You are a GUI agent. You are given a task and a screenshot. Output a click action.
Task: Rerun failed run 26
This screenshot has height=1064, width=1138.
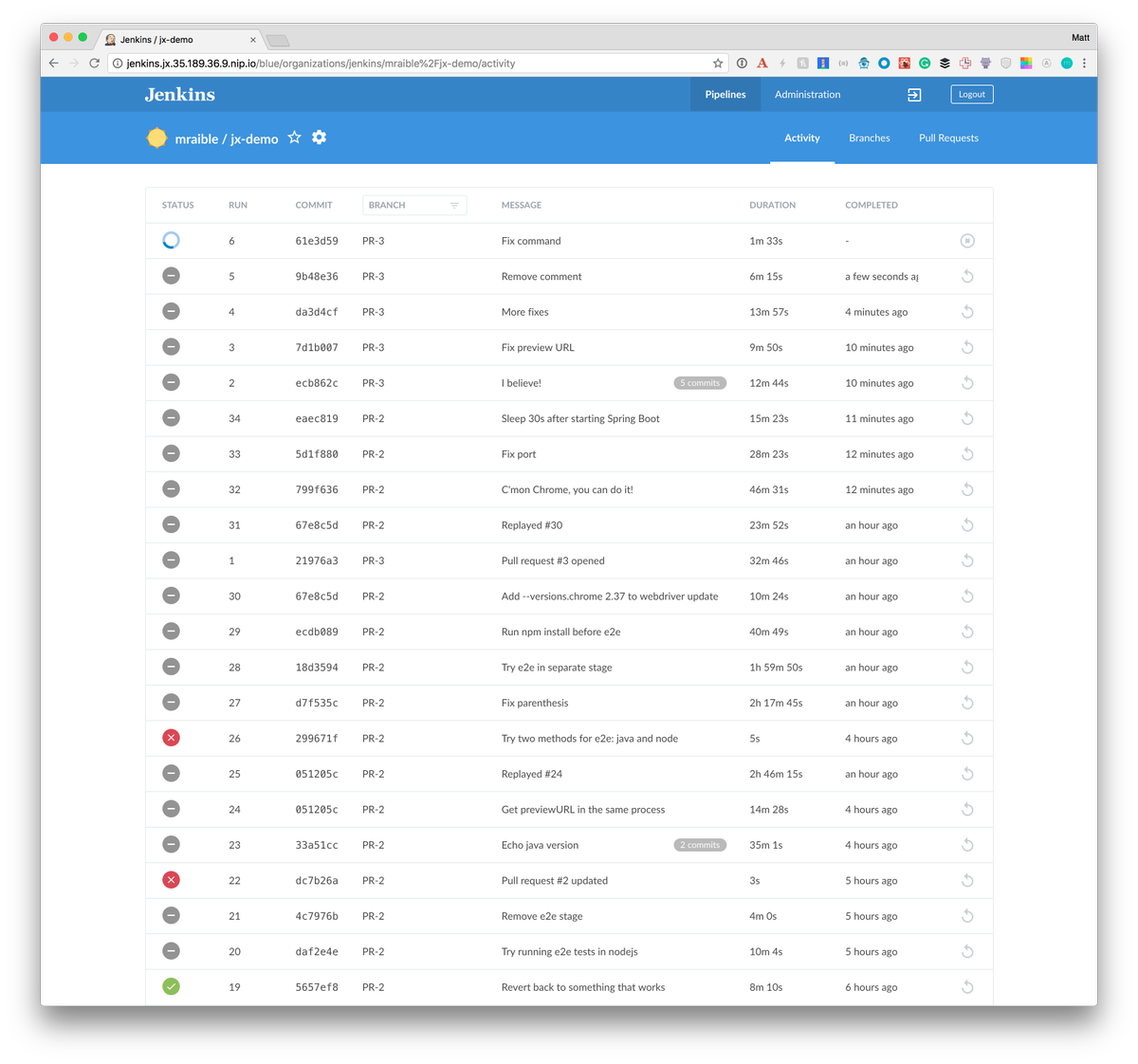click(967, 738)
